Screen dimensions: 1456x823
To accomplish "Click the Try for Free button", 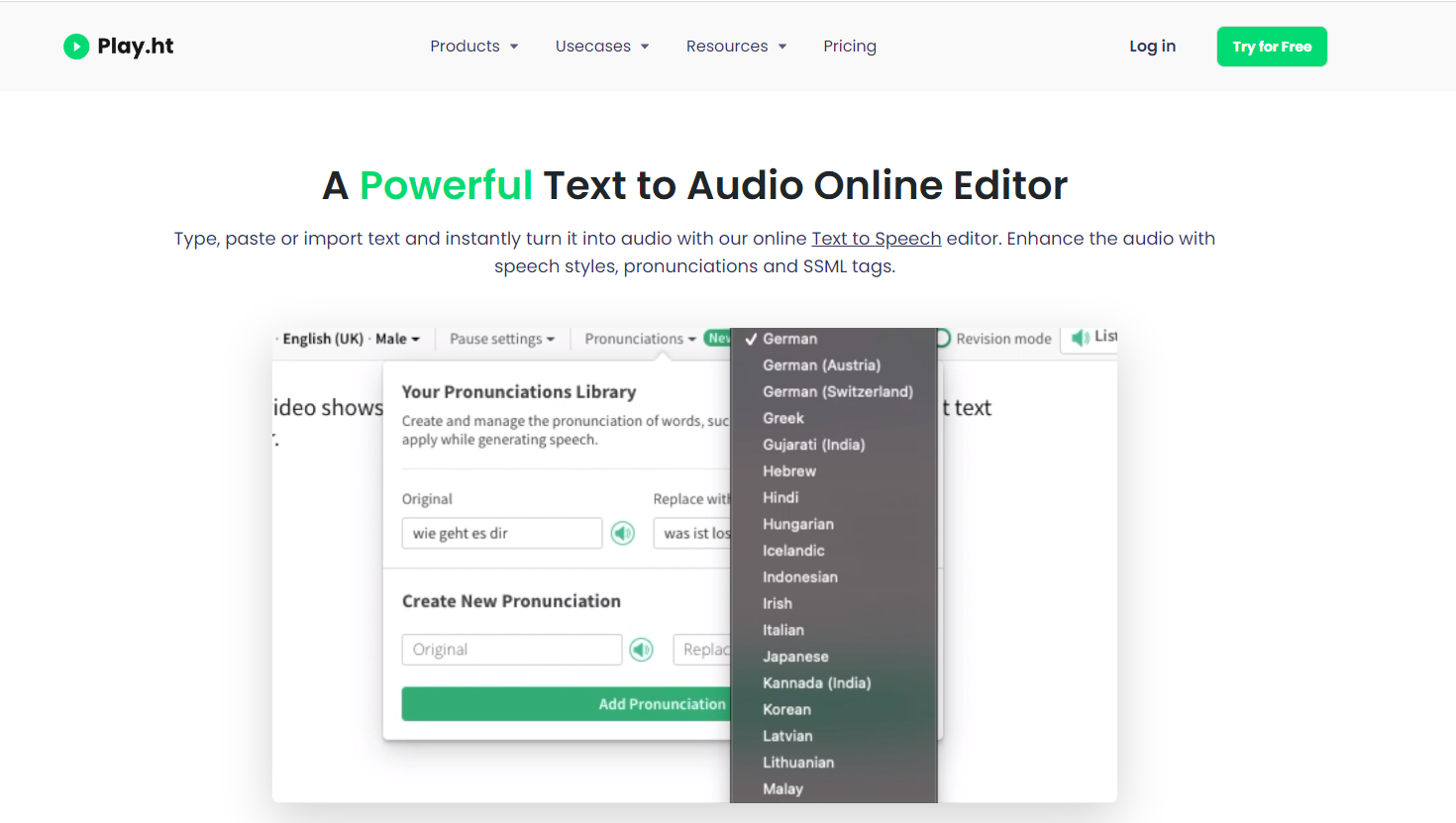I will pos(1272,47).
